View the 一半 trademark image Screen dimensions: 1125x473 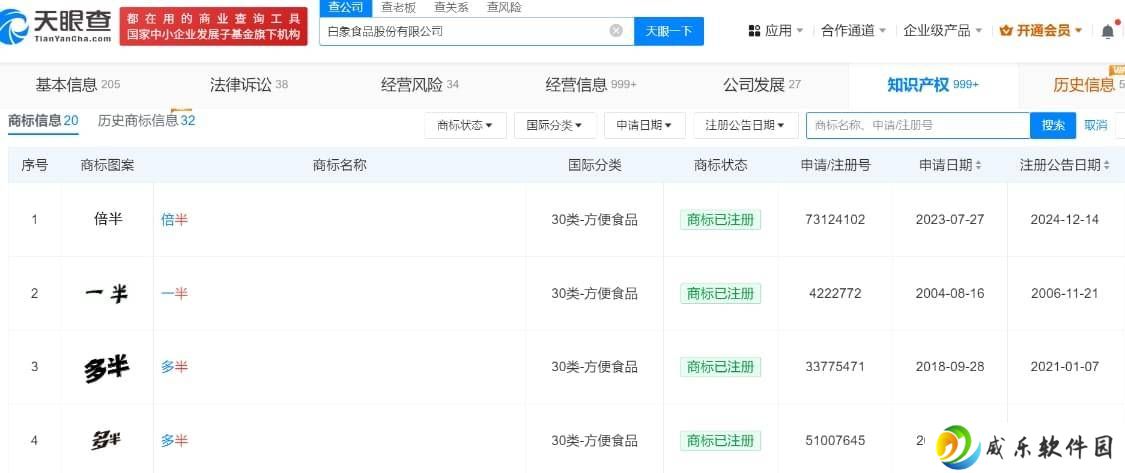pos(106,294)
